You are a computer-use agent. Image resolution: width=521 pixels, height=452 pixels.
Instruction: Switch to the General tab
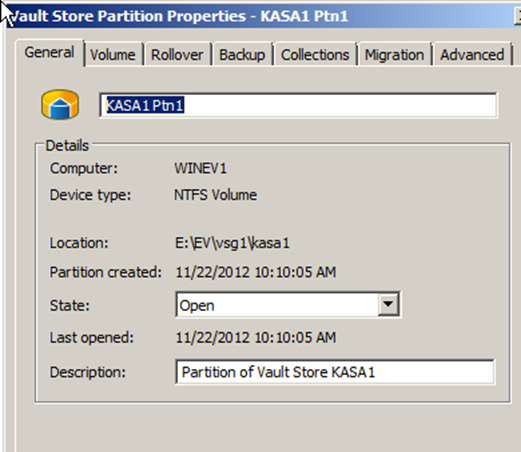pos(50,53)
